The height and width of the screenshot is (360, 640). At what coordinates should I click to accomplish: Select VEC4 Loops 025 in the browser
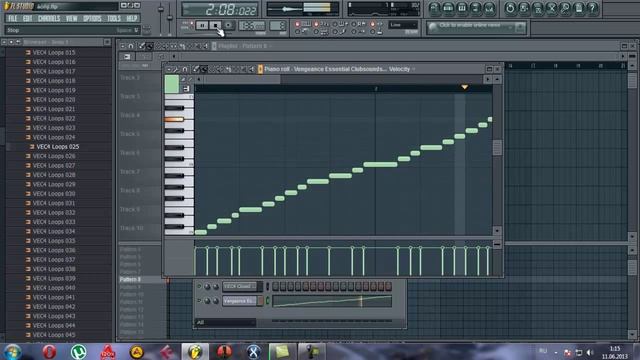pyautogui.click(x=58, y=147)
